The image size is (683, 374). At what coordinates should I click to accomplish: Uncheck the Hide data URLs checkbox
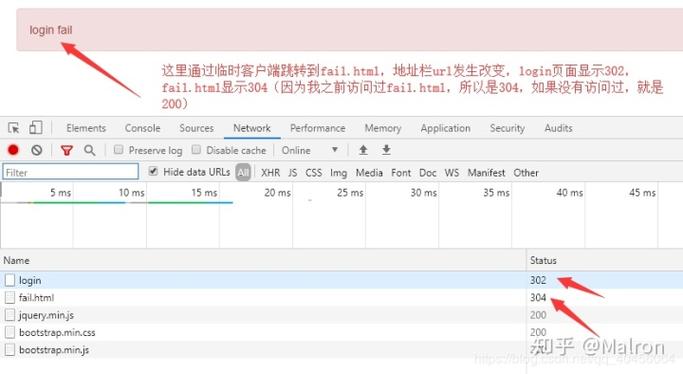153,171
